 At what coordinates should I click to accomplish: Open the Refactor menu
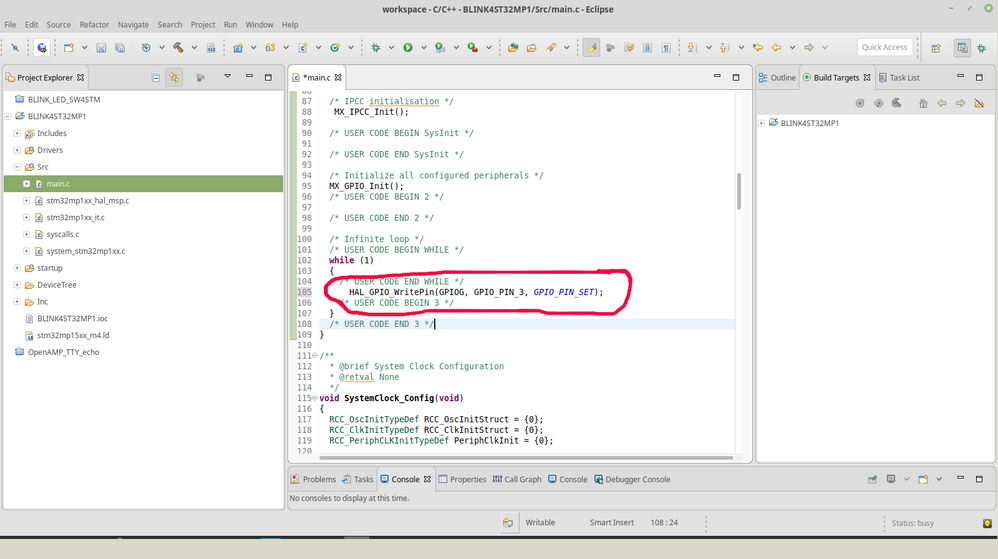click(94, 25)
